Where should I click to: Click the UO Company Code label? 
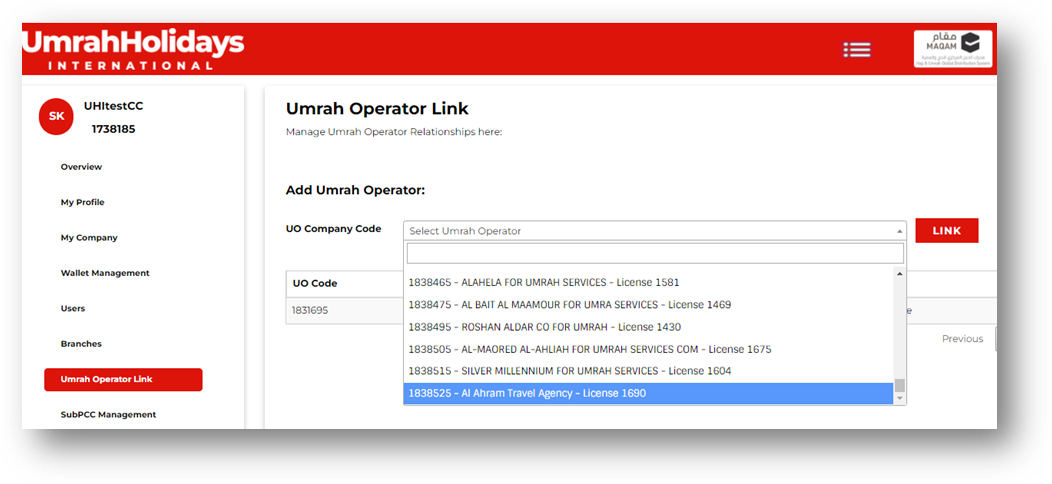333,229
